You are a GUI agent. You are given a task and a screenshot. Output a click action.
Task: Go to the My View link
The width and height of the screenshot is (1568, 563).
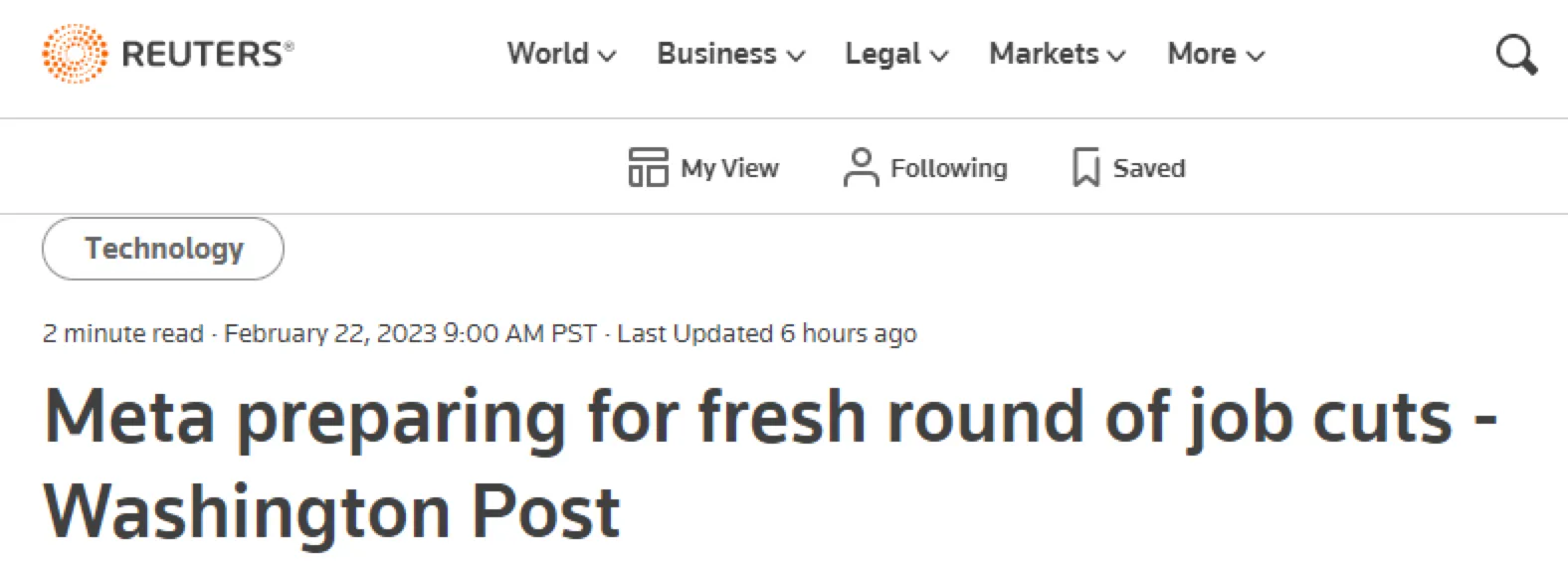pyautogui.click(x=729, y=168)
